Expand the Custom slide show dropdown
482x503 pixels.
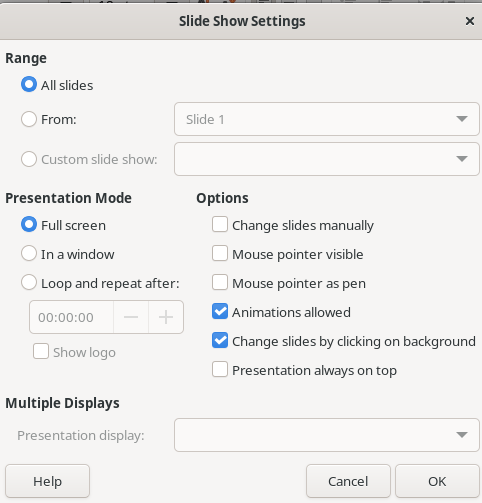pos(327,159)
